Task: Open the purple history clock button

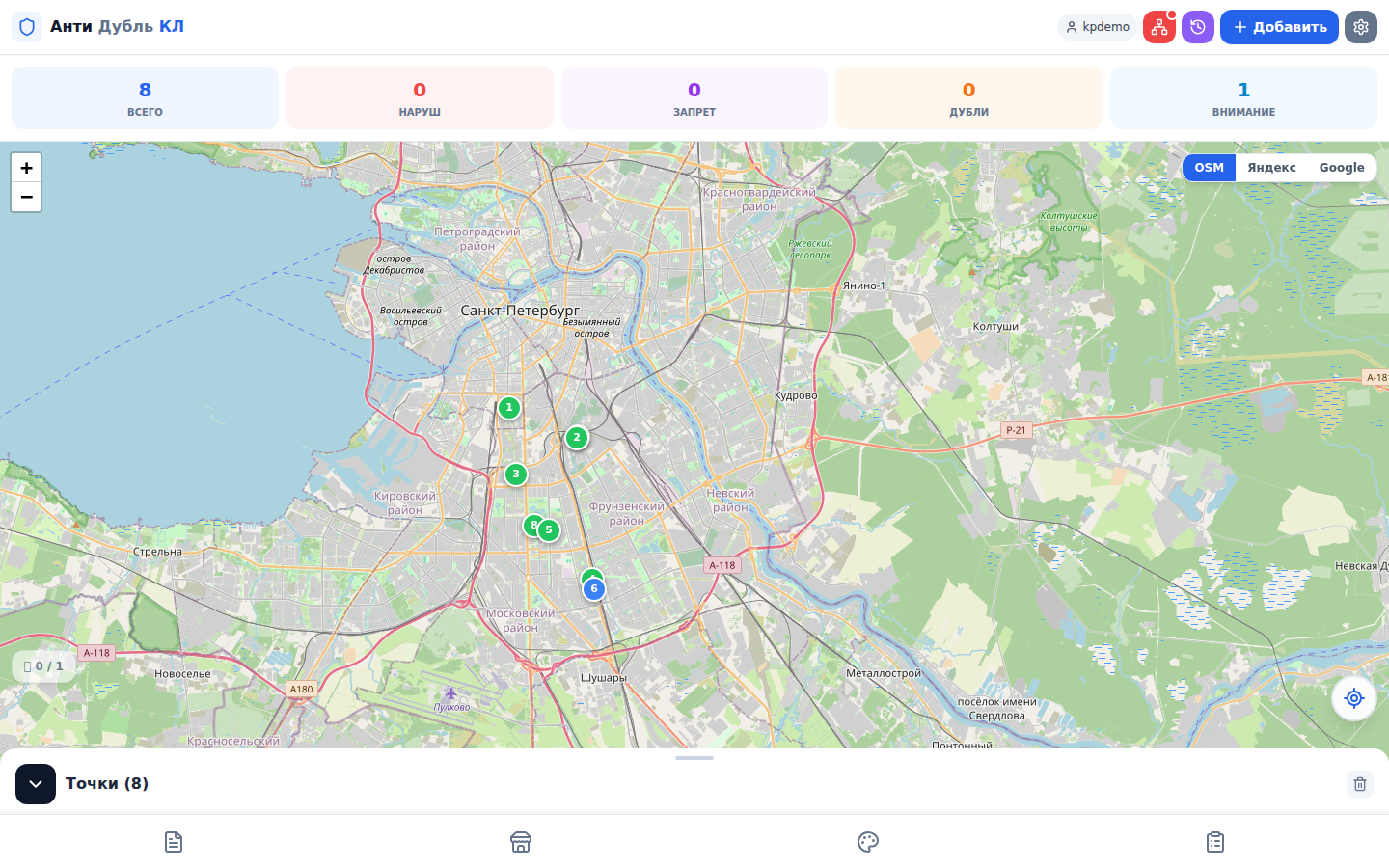Action: (1198, 27)
